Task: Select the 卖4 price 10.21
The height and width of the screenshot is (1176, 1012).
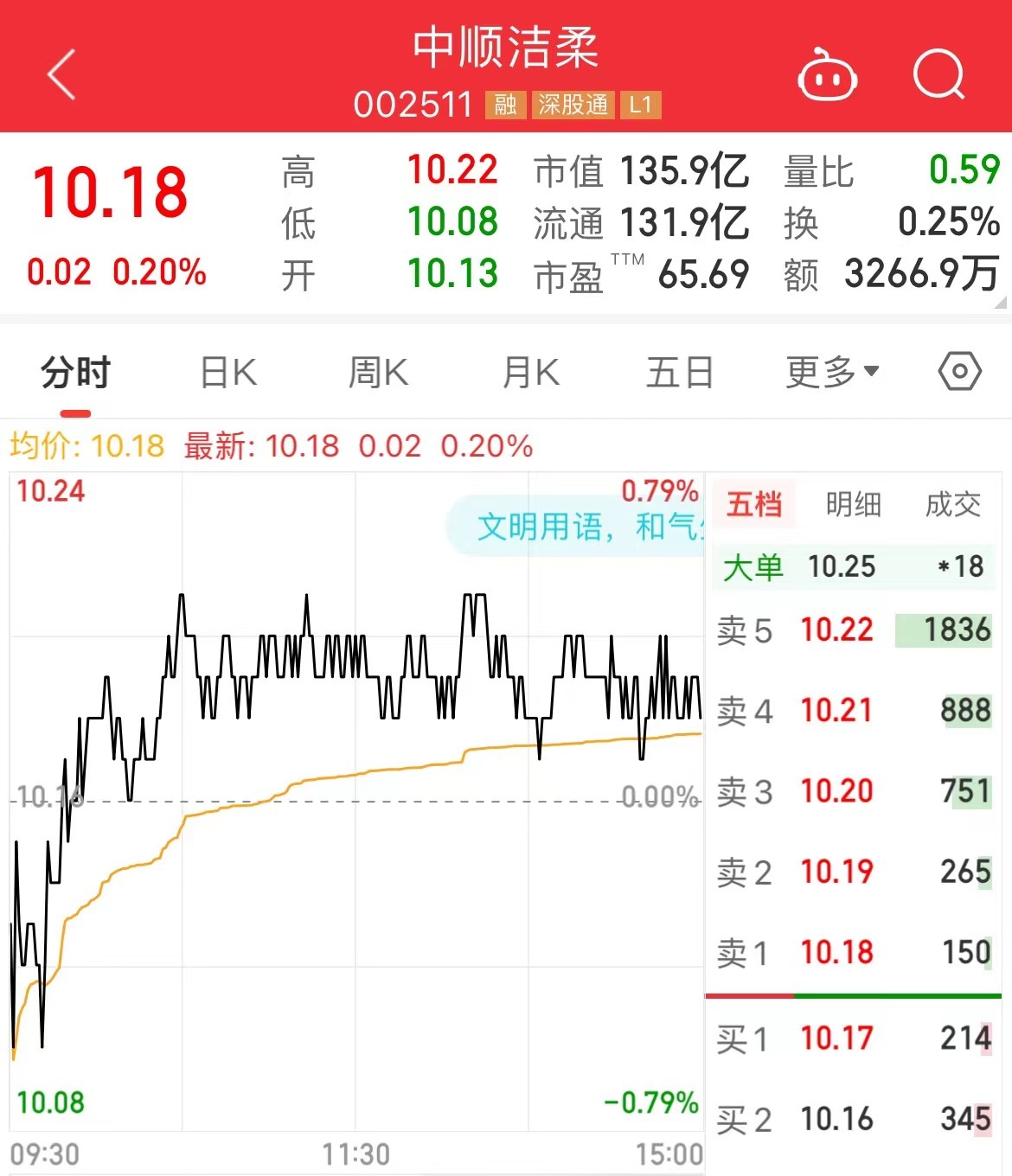Action: tap(836, 710)
